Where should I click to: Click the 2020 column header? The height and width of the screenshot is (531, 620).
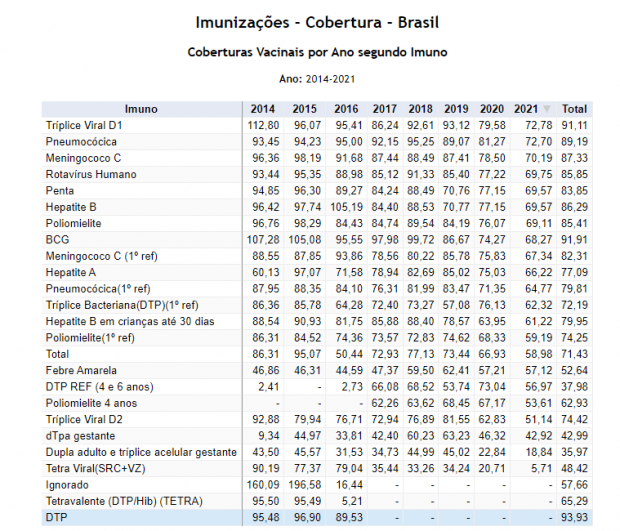(492, 109)
